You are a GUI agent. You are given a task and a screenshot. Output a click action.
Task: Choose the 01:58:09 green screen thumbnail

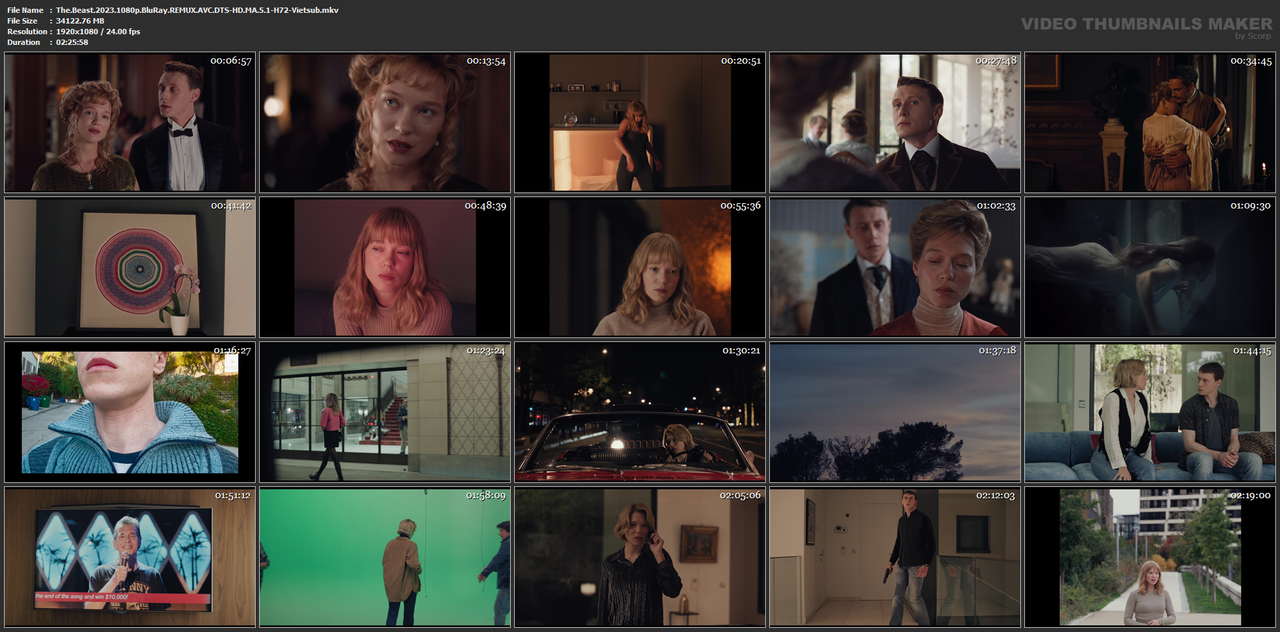pos(385,557)
